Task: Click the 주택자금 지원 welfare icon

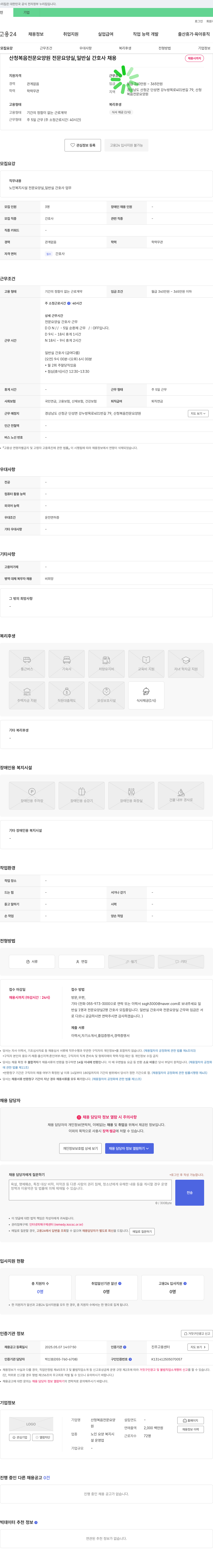Action: pos(27,695)
